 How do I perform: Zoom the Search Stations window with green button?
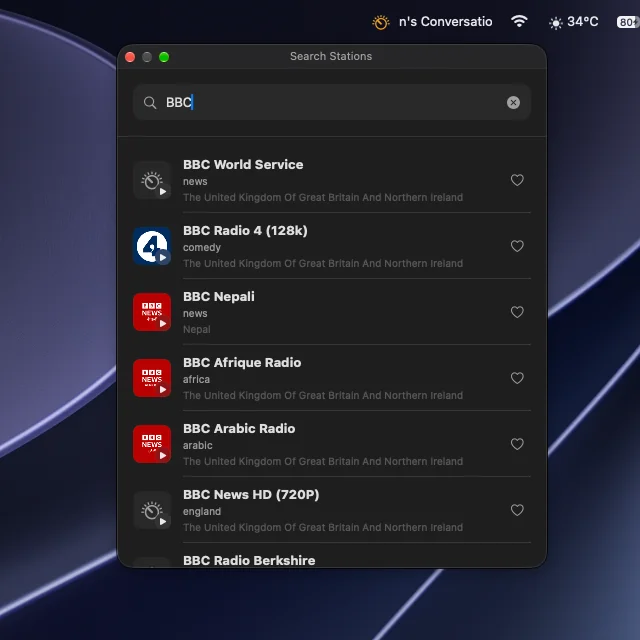click(164, 57)
